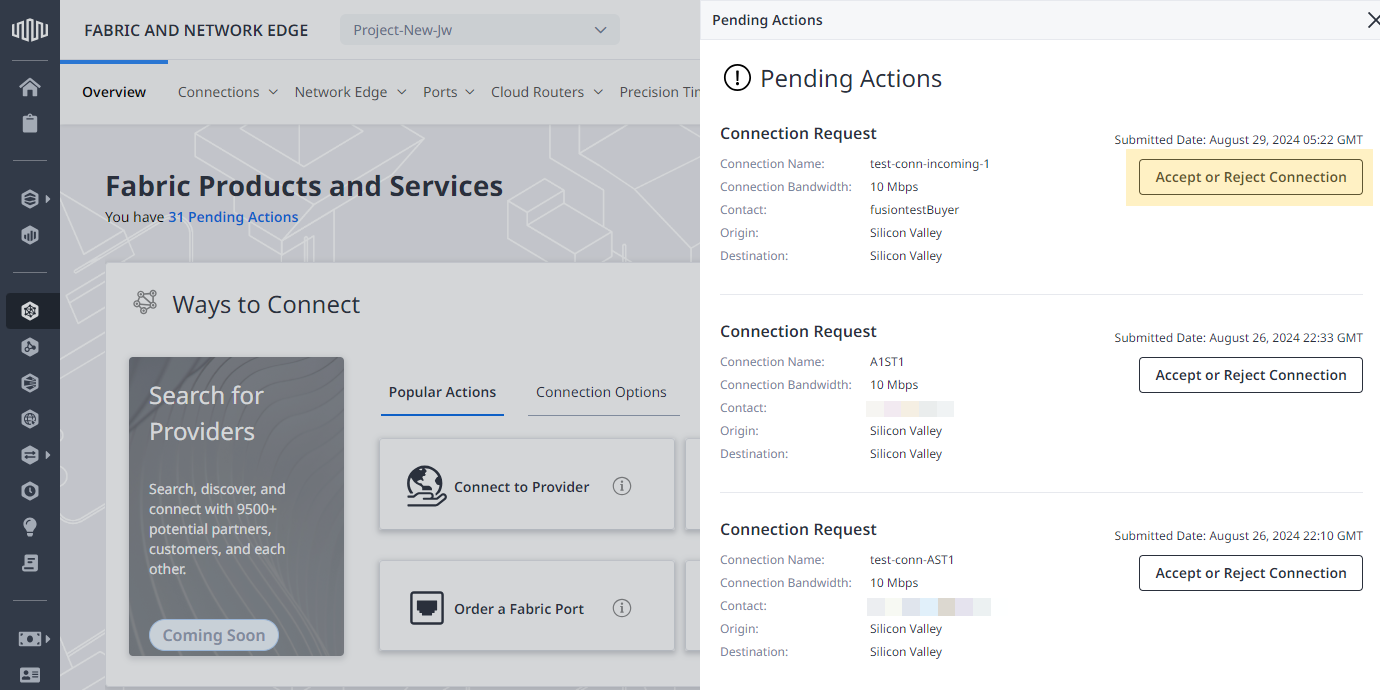This screenshot has width=1380, height=690.
Task: Click the Fabric Products and Services heading
Action: click(x=304, y=186)
